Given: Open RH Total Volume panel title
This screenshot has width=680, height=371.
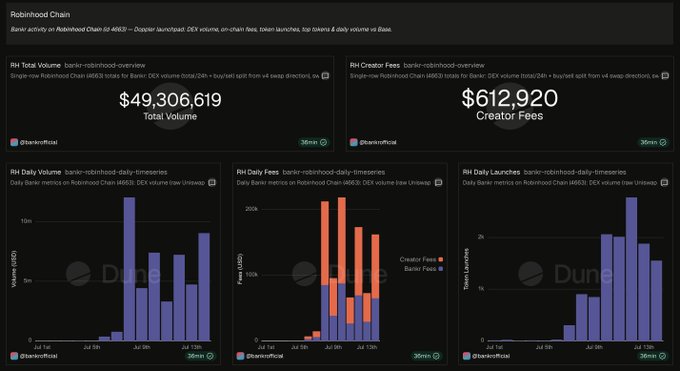Looking at the screenshot, I should (x=36, y=66).
